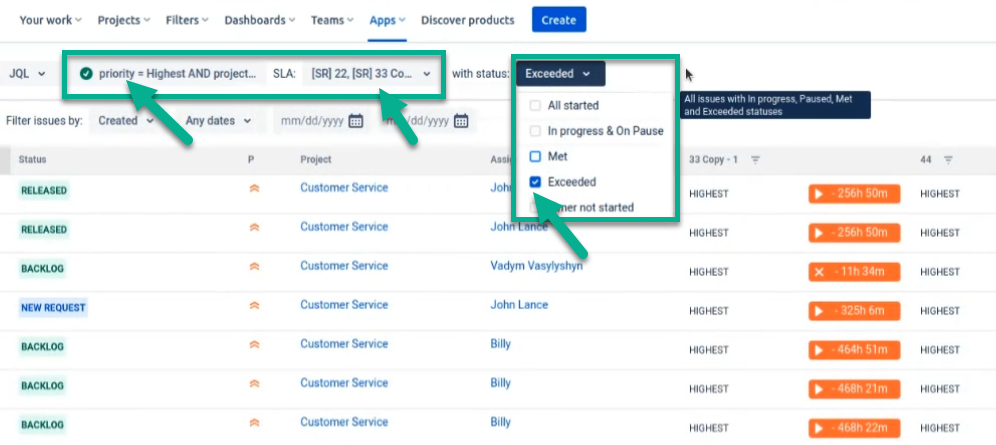Click the -11h 34m stopped SLA badge

[854, 271]
